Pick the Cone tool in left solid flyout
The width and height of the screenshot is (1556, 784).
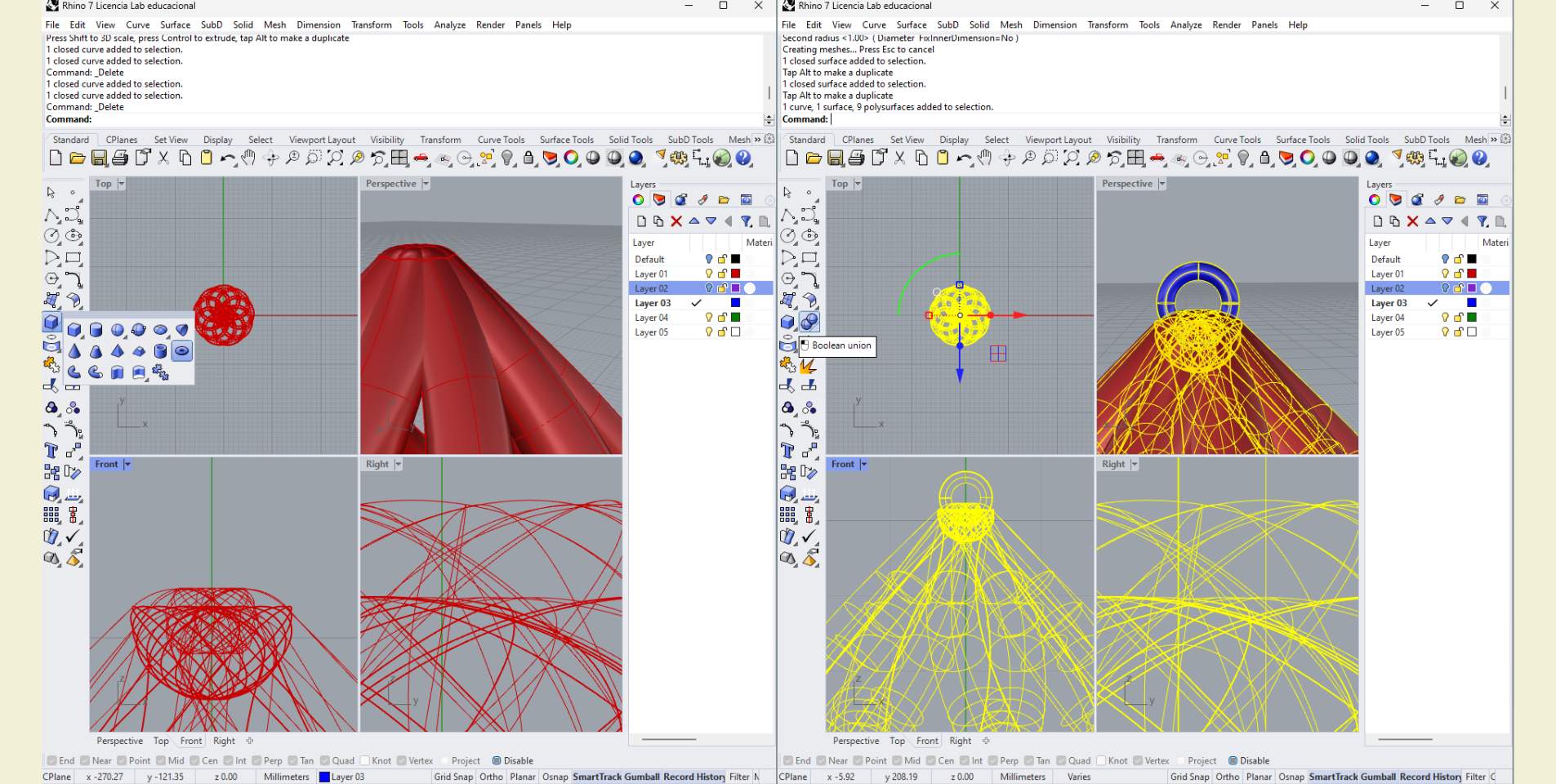[74, 351]
